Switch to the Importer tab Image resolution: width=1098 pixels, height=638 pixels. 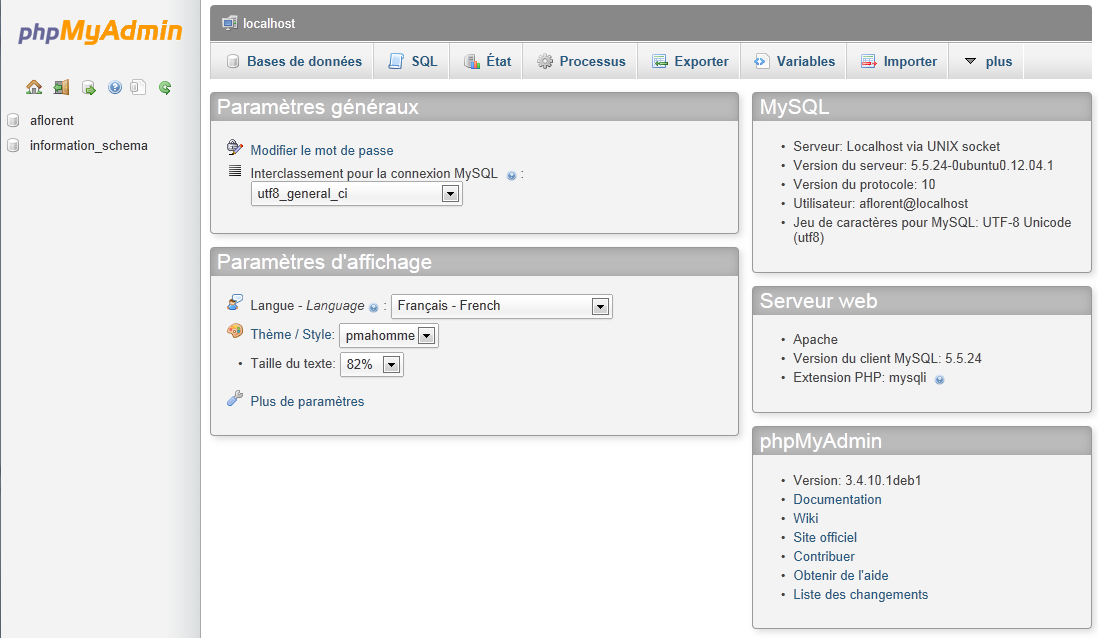pyautogui.click(x=898, y=62)
